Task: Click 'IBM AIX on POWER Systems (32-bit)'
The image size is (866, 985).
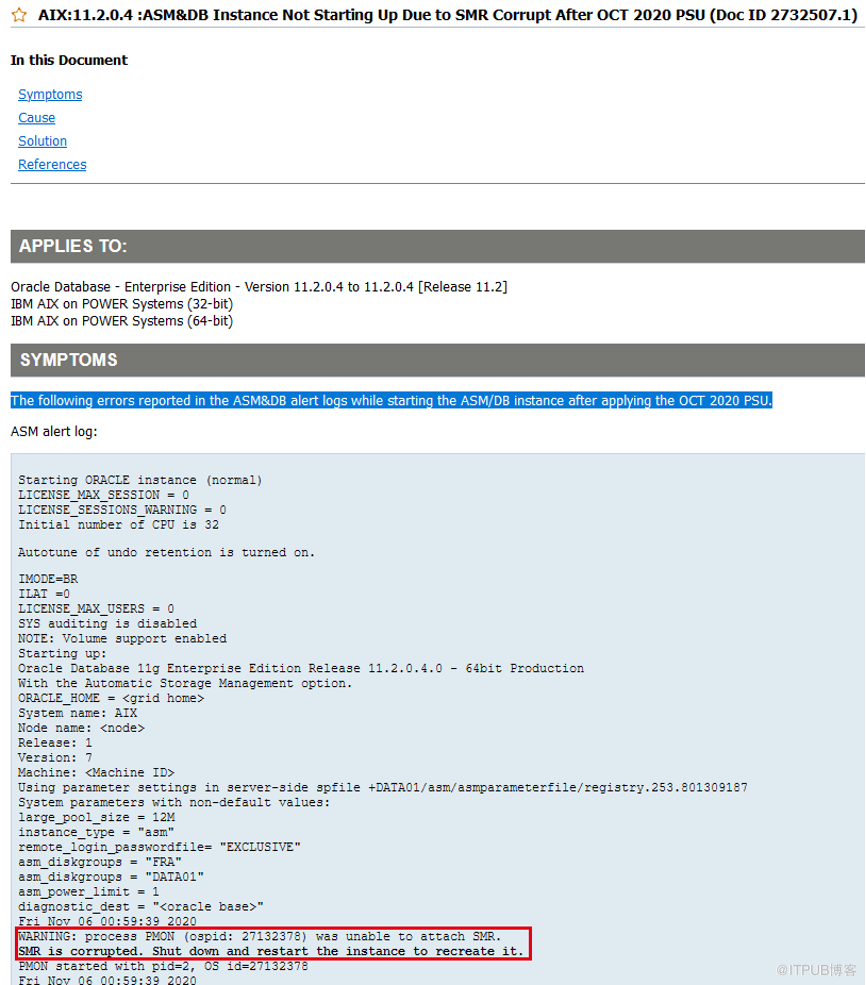Action: [x=122, y=304]
